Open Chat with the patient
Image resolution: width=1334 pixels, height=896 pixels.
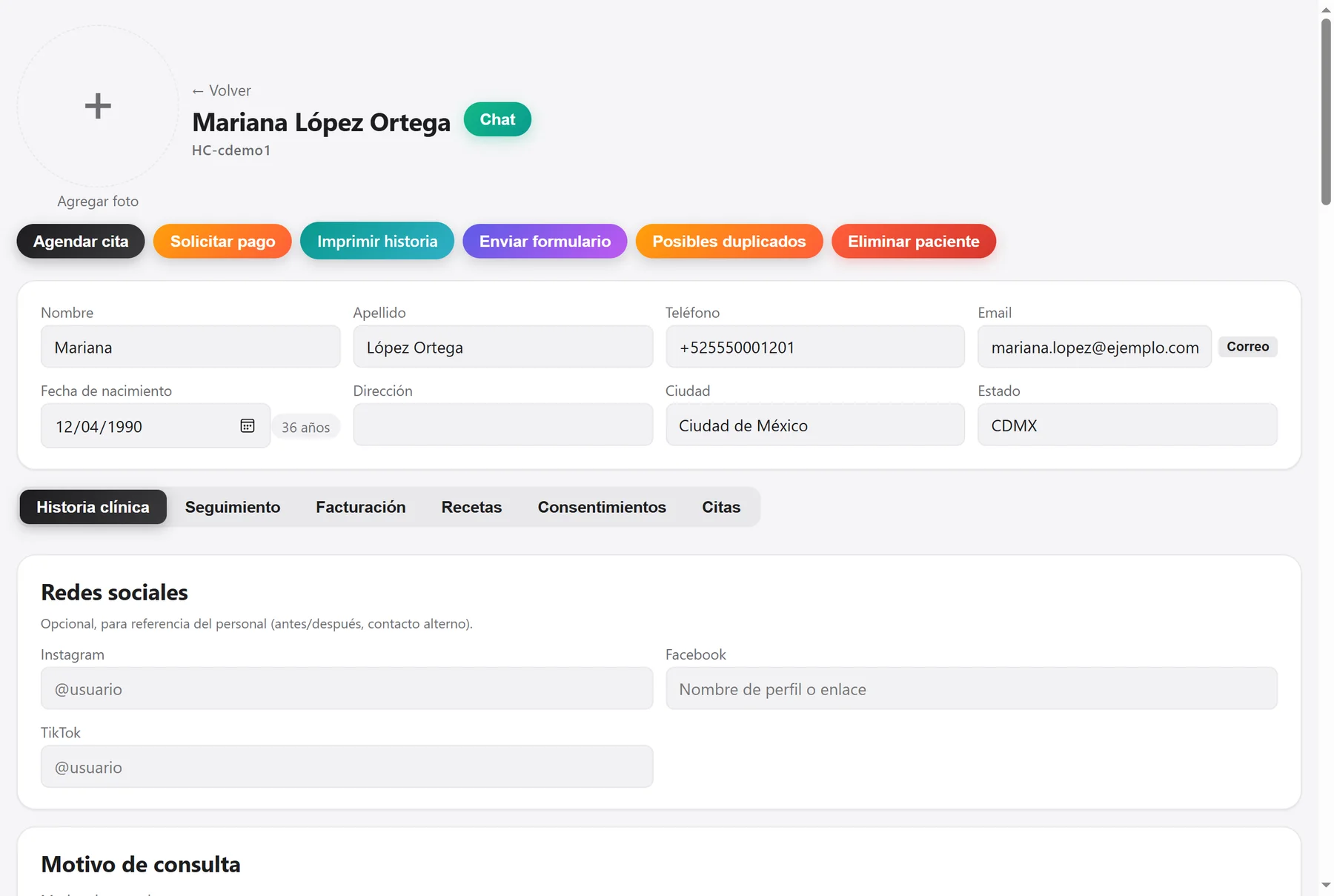497,119
